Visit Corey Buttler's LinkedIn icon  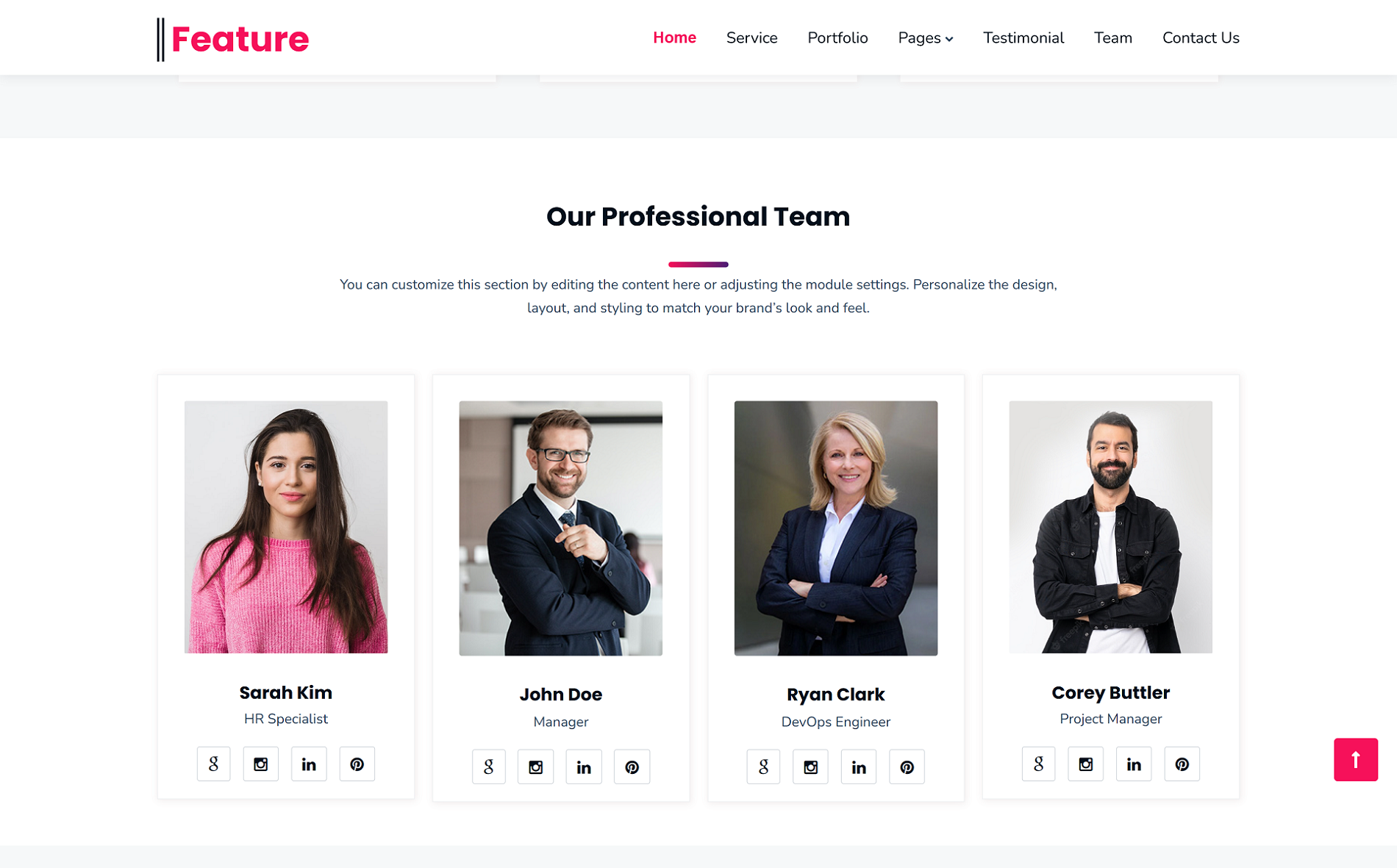(x=1134, y=764)
